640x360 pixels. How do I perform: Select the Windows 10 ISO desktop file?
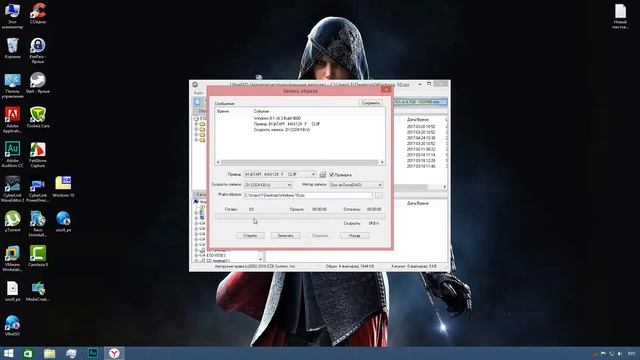point(63,187)
